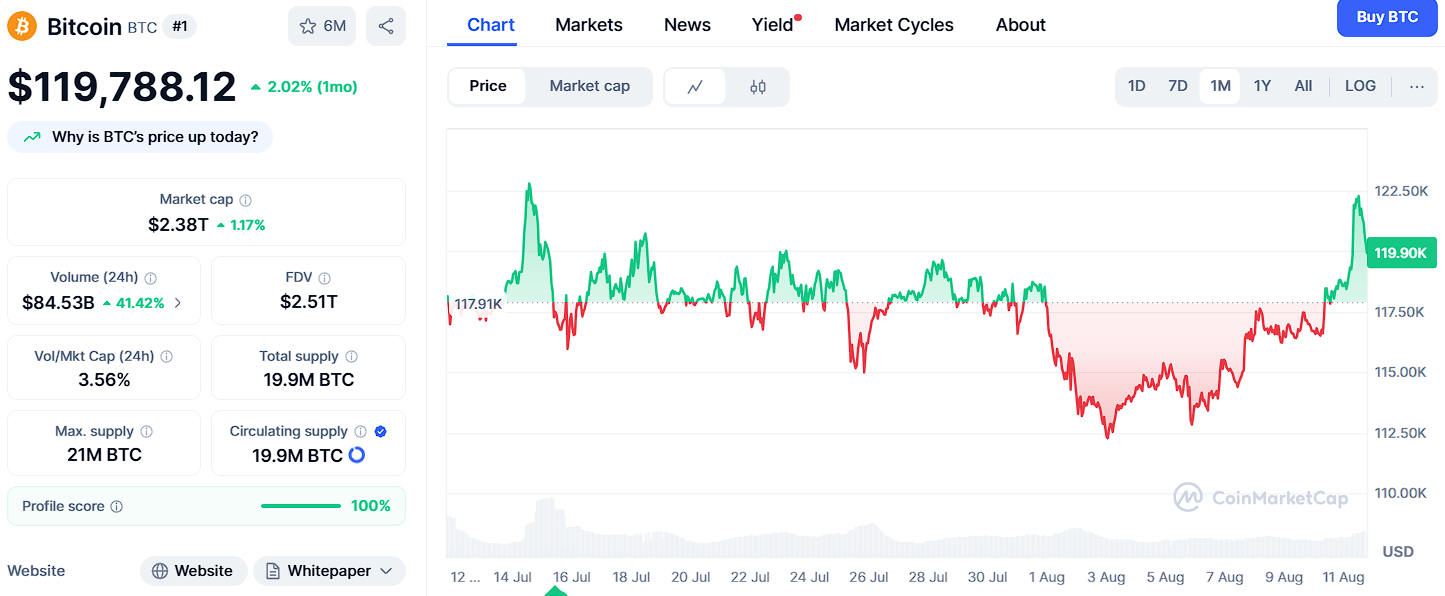The height and width of the screenshot is (596, 1445).
Task: Click the Vol/Mkt Cap (24h) info icon
Action: tap(167, 357)
